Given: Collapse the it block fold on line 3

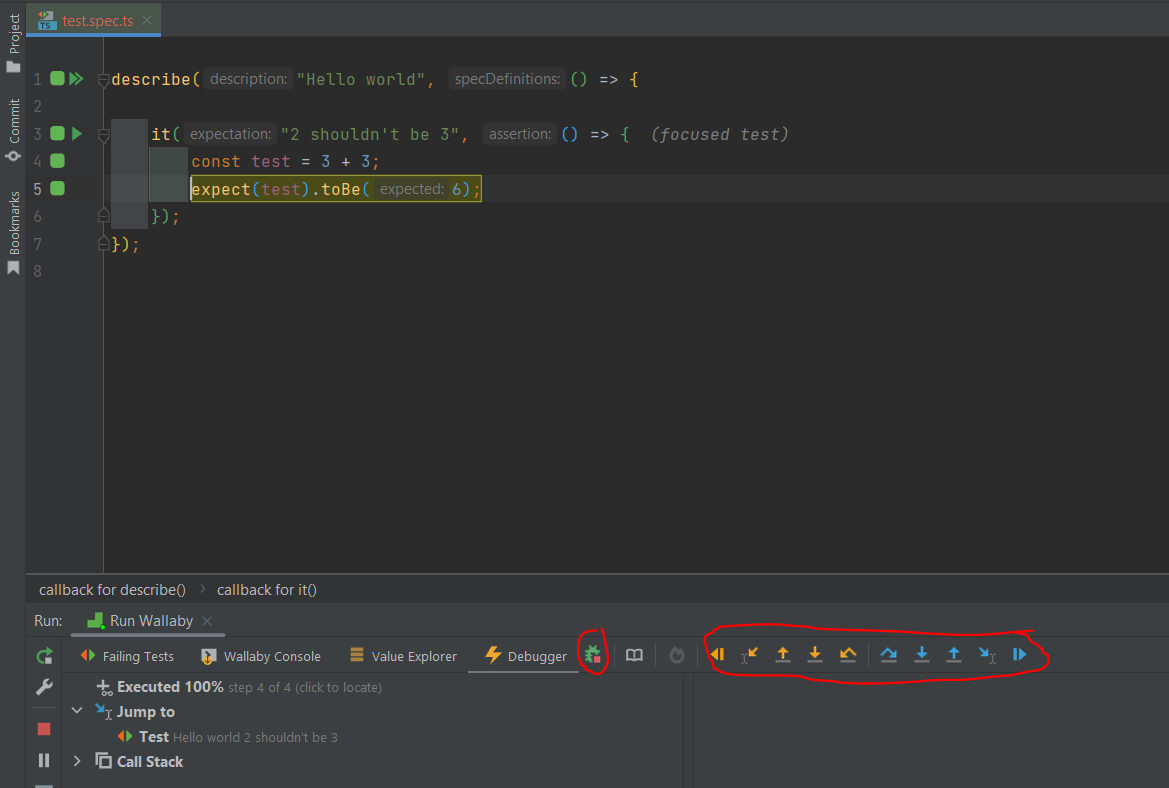Looking at the screenshot, I should pos(104,135).
